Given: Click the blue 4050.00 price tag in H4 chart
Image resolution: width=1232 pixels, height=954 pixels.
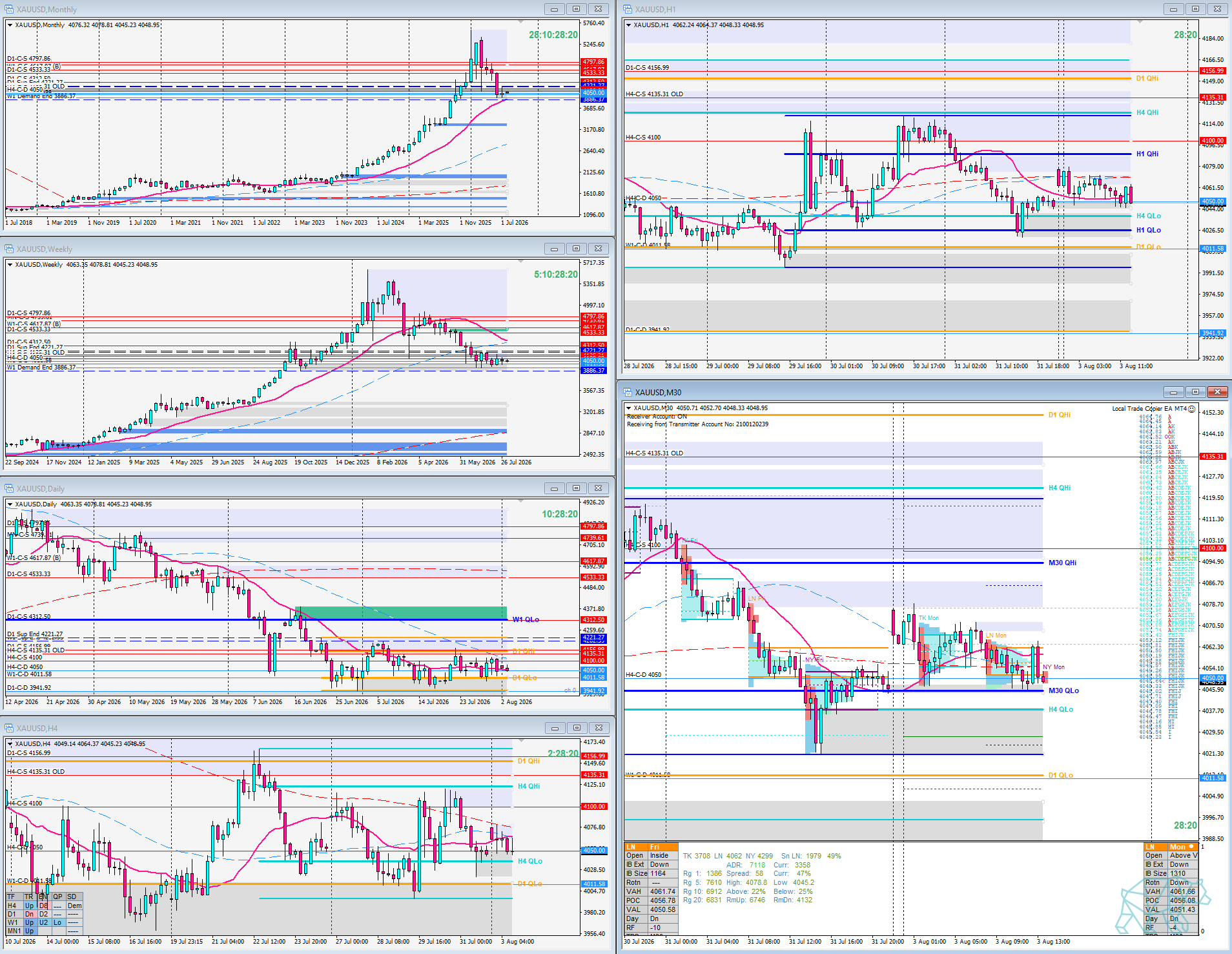Looking at the screenshot, I should pos(594,850).
